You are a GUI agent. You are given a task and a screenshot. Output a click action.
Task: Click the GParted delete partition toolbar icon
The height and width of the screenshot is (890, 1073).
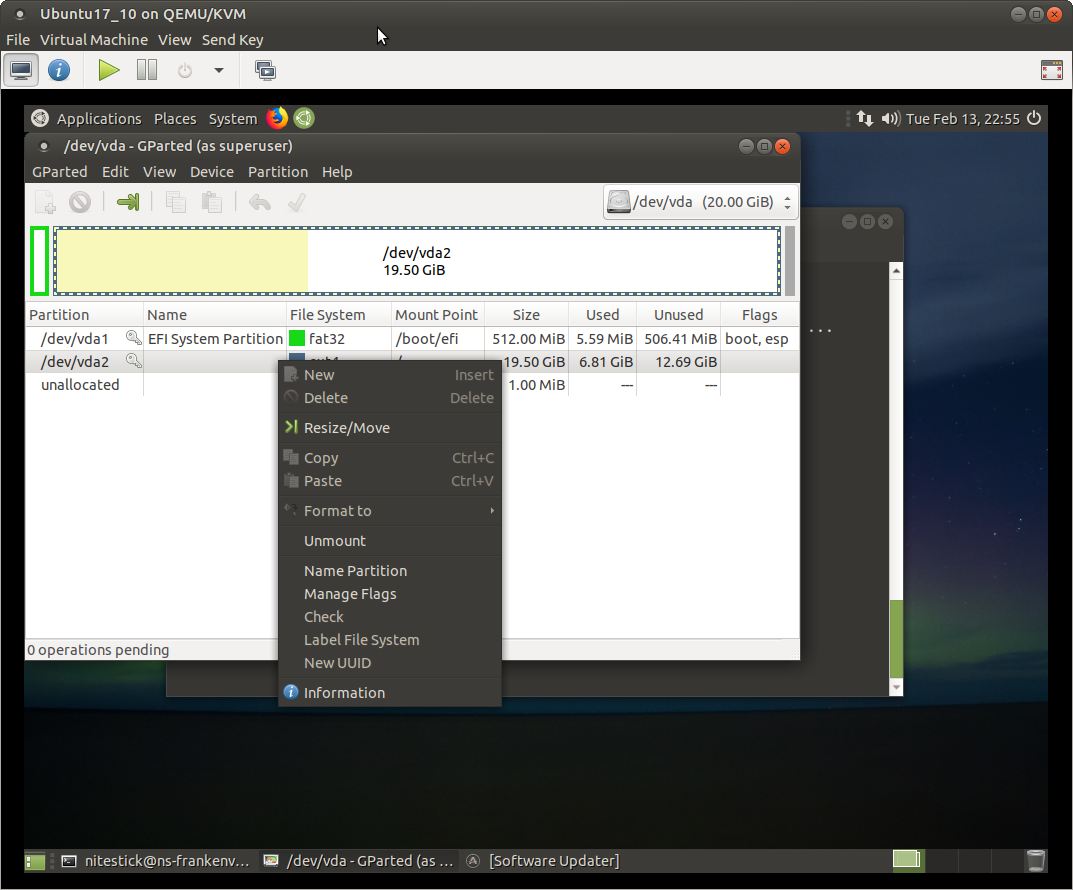tap(79, 202)
